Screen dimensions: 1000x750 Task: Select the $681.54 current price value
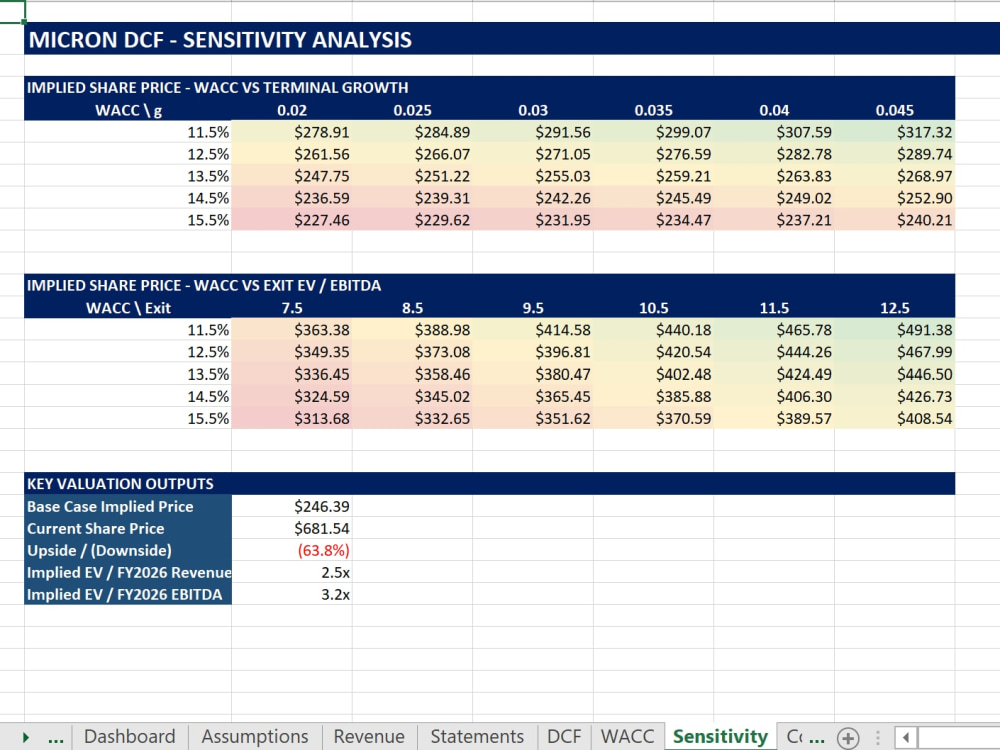[x=291, y=529]
